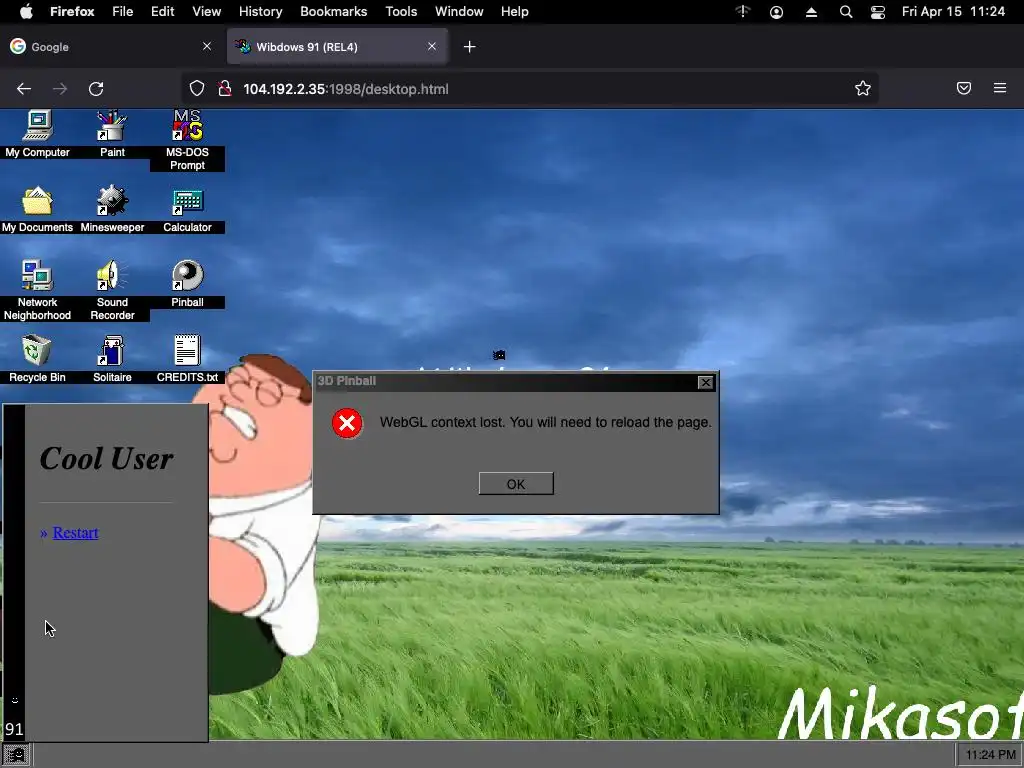Click the address bar URL field

tap(529, 89)
